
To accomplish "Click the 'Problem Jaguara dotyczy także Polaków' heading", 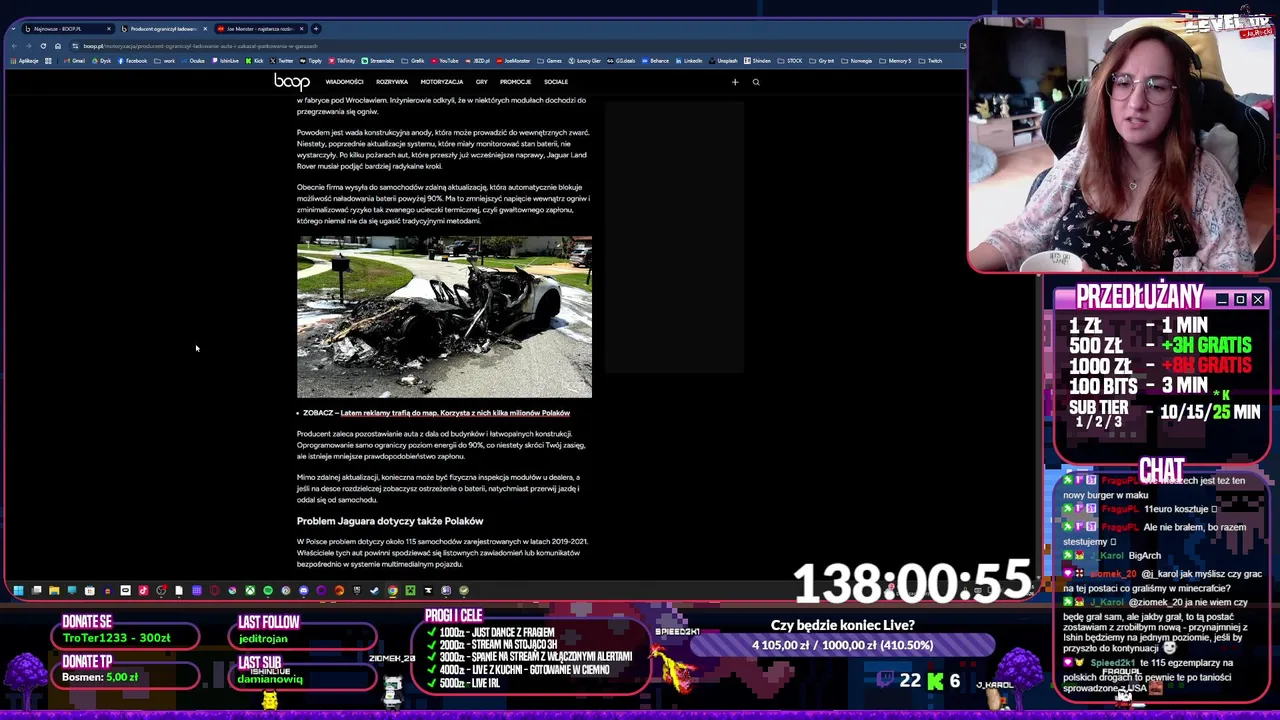I will [x=390, y=521].
